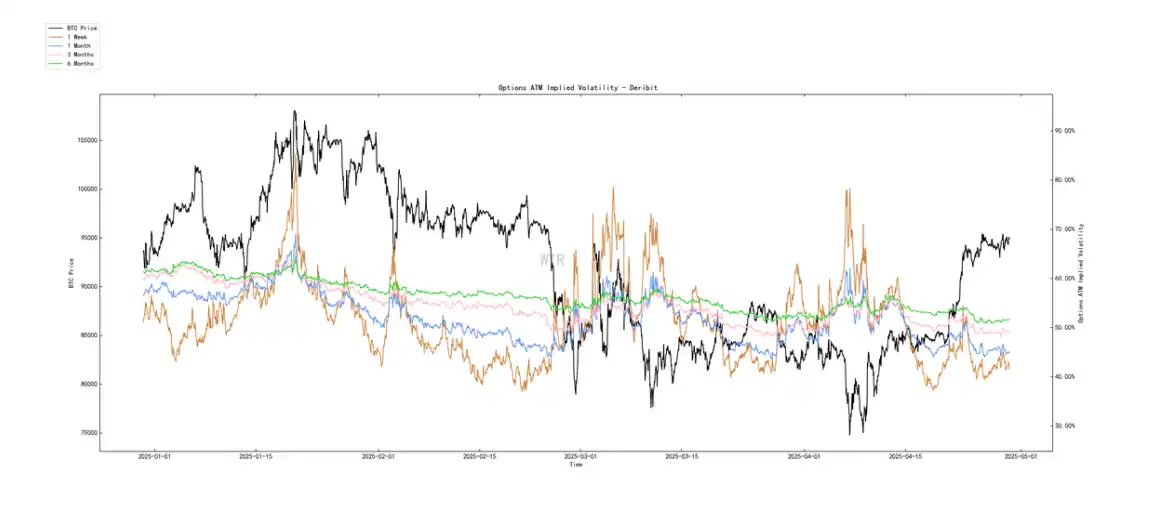1154x508 pixels.
Task: Click the 75000 price tick label
Action: point(86,433)
